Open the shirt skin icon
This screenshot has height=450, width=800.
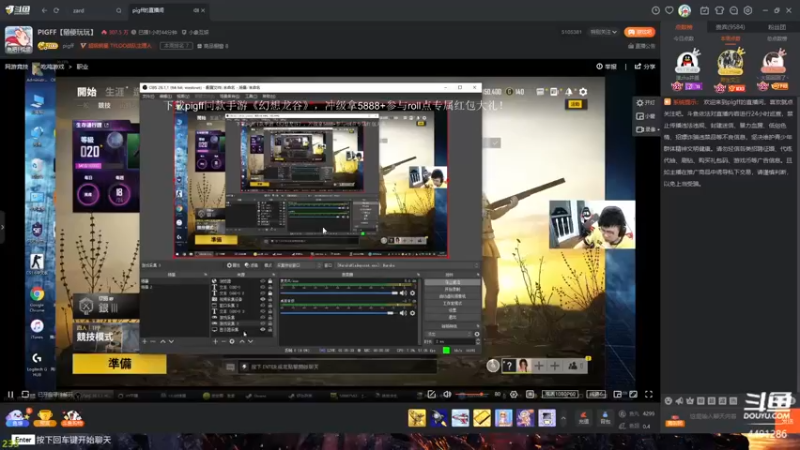pos(719,10)
